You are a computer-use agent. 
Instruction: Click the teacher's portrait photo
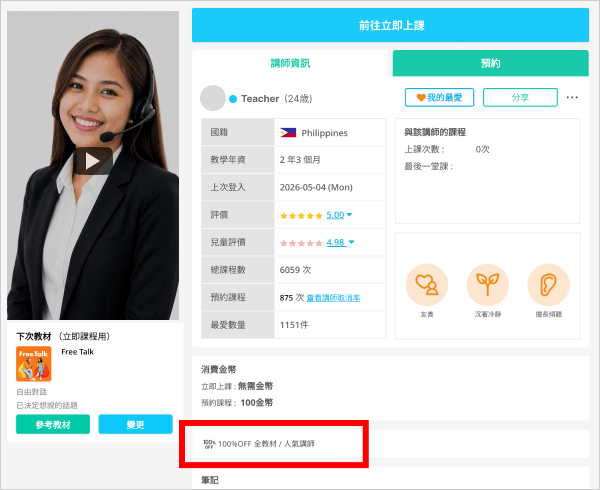pos(93,165)
